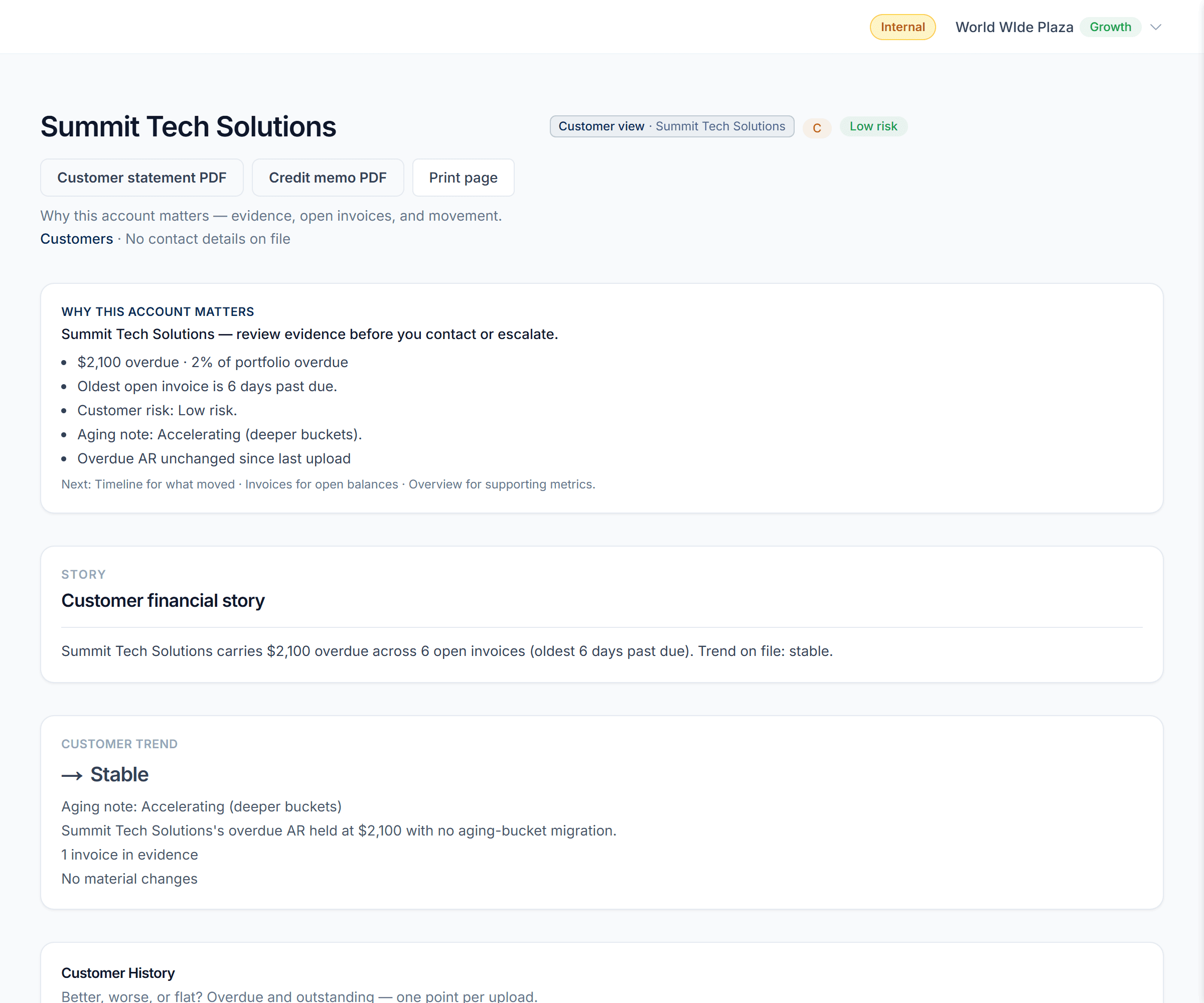Click the Internal badge
Image resolution: width=1204 pixels, height=1003 pixels.
[902, 27]
